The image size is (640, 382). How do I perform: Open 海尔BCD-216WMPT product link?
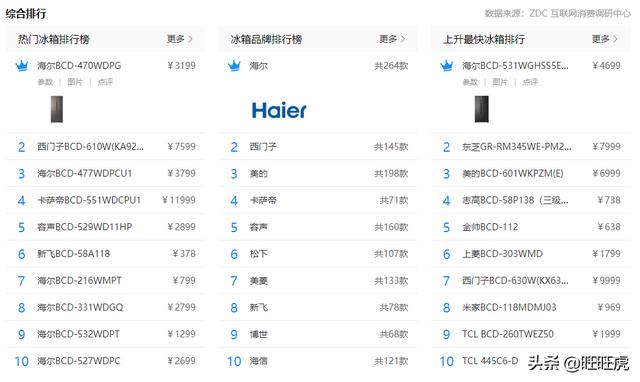[x=79, y=281]
